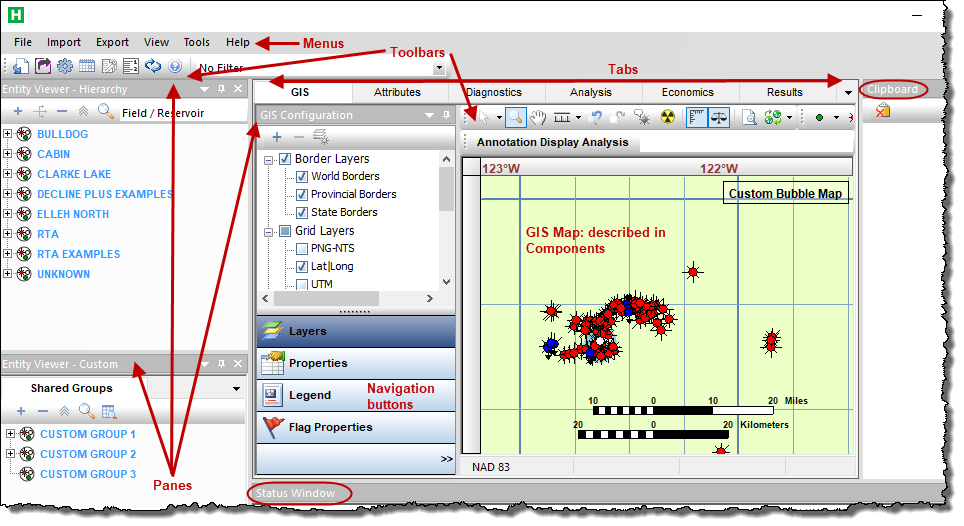Open the green dot symbol dropdown arrow
The height and width of the screenshot is (526, 964).
[x=836, y=117]
